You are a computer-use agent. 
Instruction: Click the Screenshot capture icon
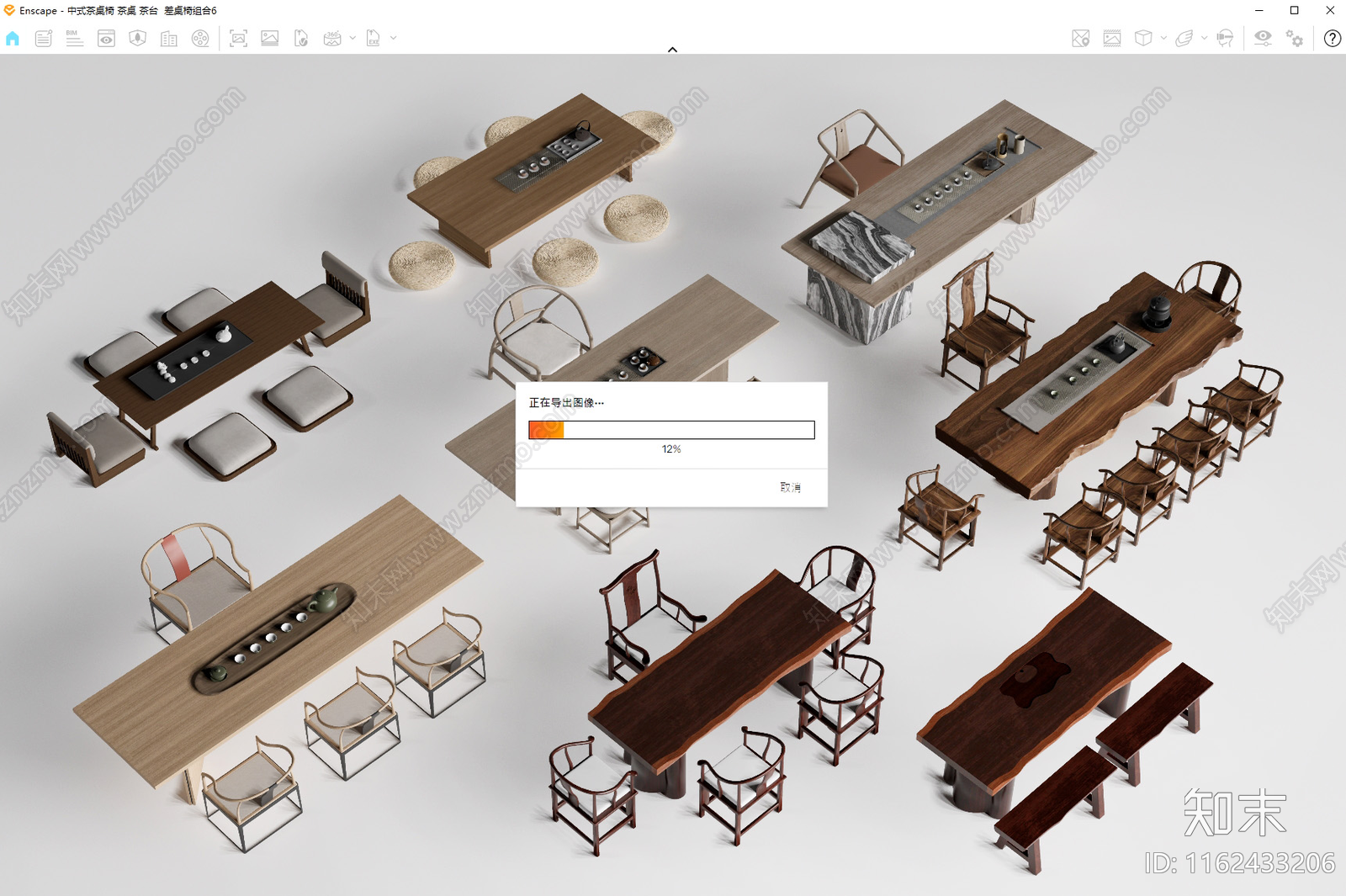coord(239,39)
